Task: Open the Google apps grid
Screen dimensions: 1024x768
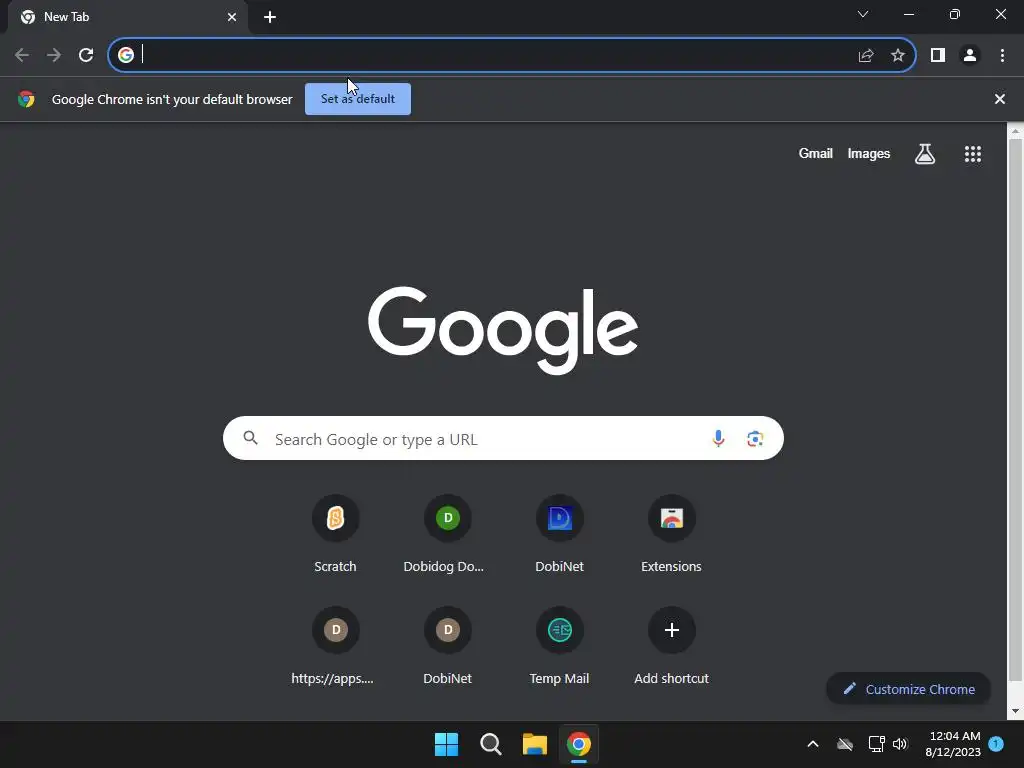Action: pos(972,154)
